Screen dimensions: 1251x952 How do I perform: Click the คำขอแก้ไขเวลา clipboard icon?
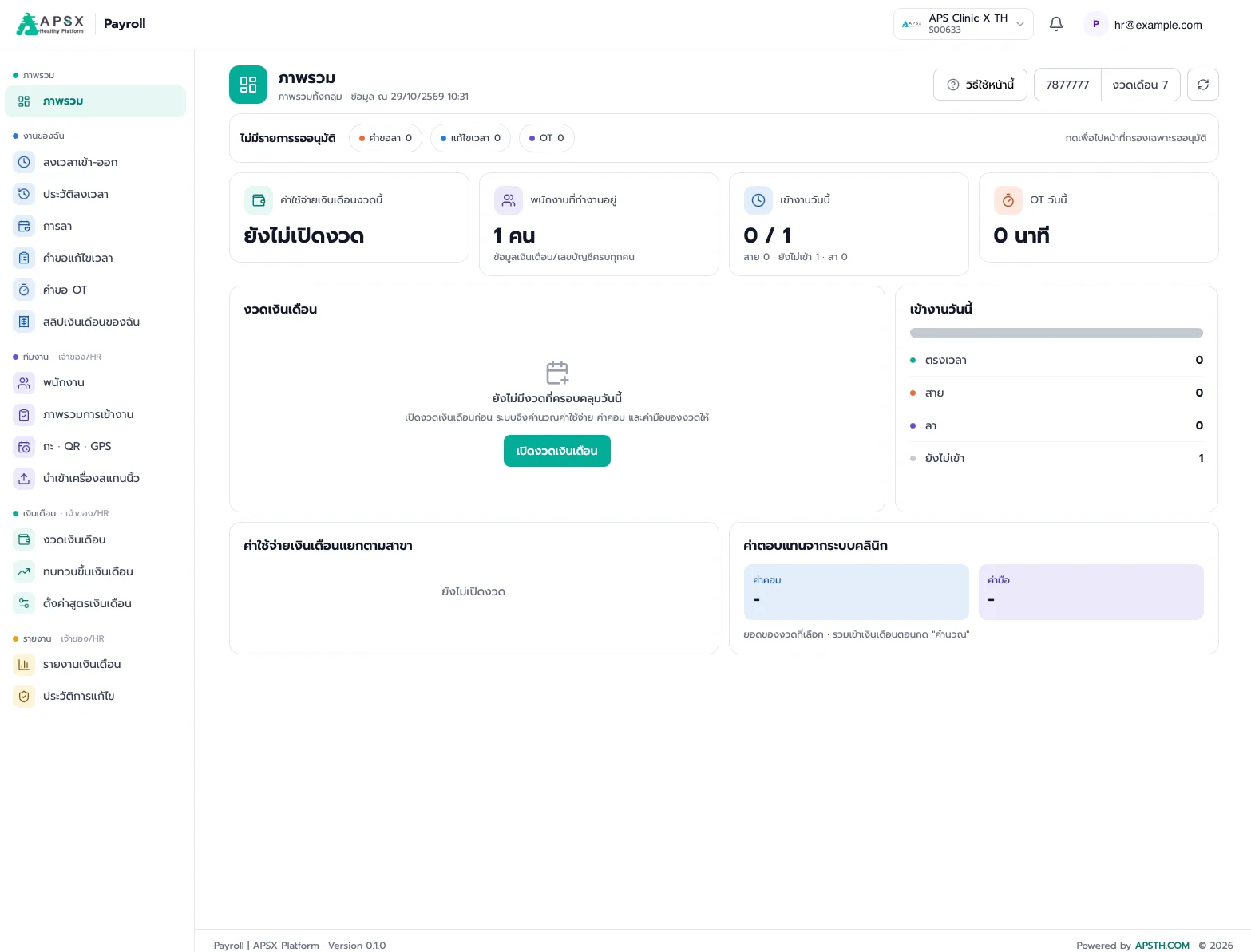point(24,258)
